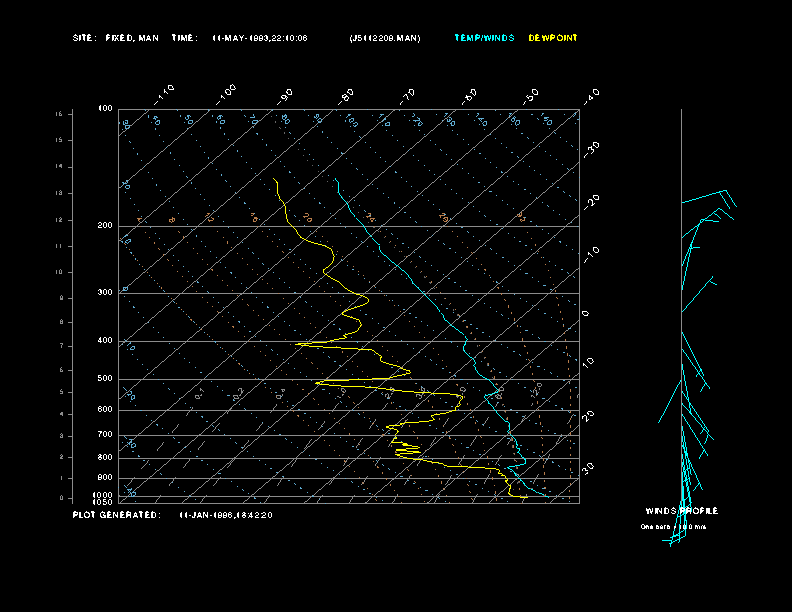
Task: Click the '-70' temperature label above the chart
Action: pyautogui.click(x=408, y=96)
